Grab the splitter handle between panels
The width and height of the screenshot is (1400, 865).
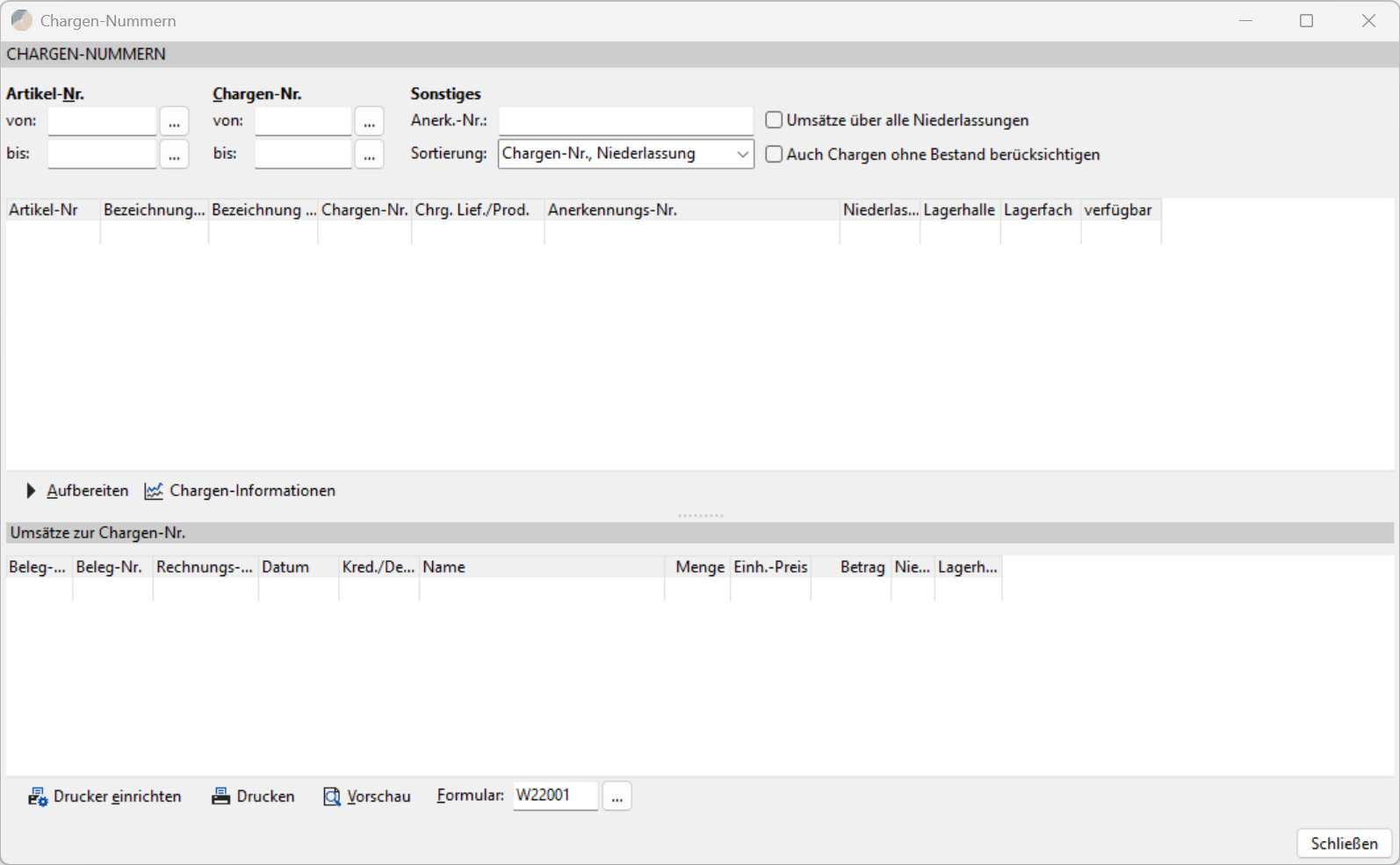[x=700, y=515]
